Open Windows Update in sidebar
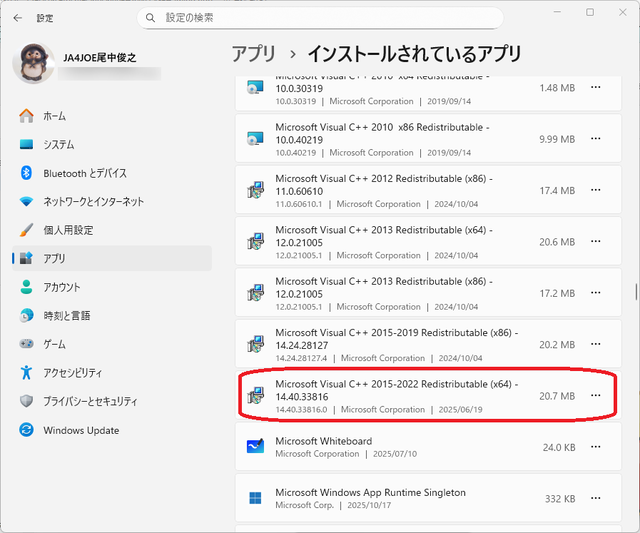The height and width of the screenshot is (533, 640). click(112, 430)
